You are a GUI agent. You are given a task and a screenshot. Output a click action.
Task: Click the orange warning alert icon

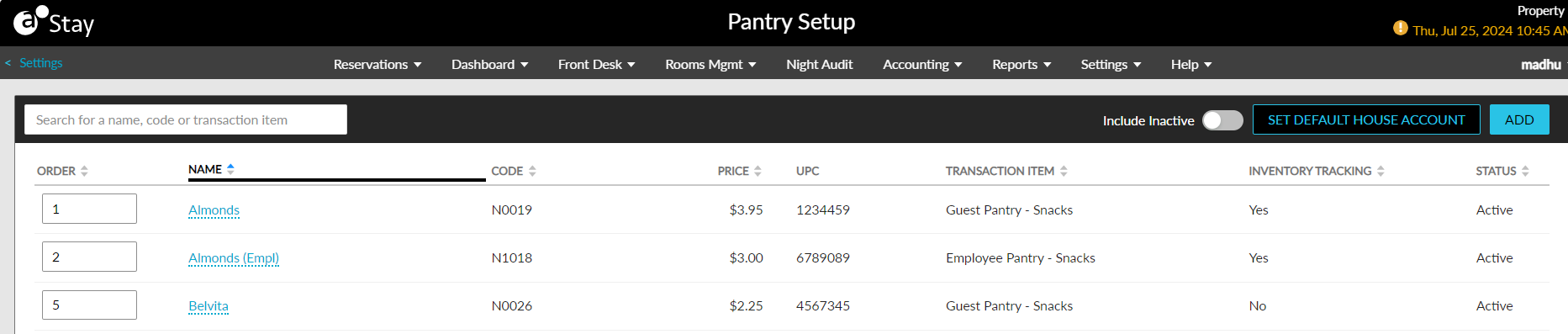point(1400,28)
